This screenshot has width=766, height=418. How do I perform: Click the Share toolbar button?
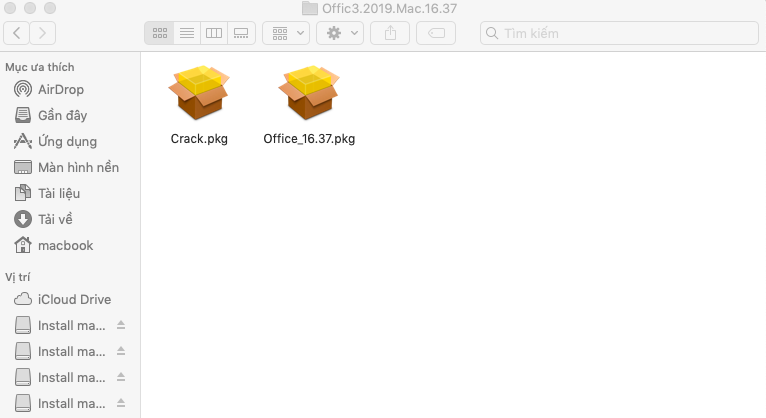(x=390, y=33)
